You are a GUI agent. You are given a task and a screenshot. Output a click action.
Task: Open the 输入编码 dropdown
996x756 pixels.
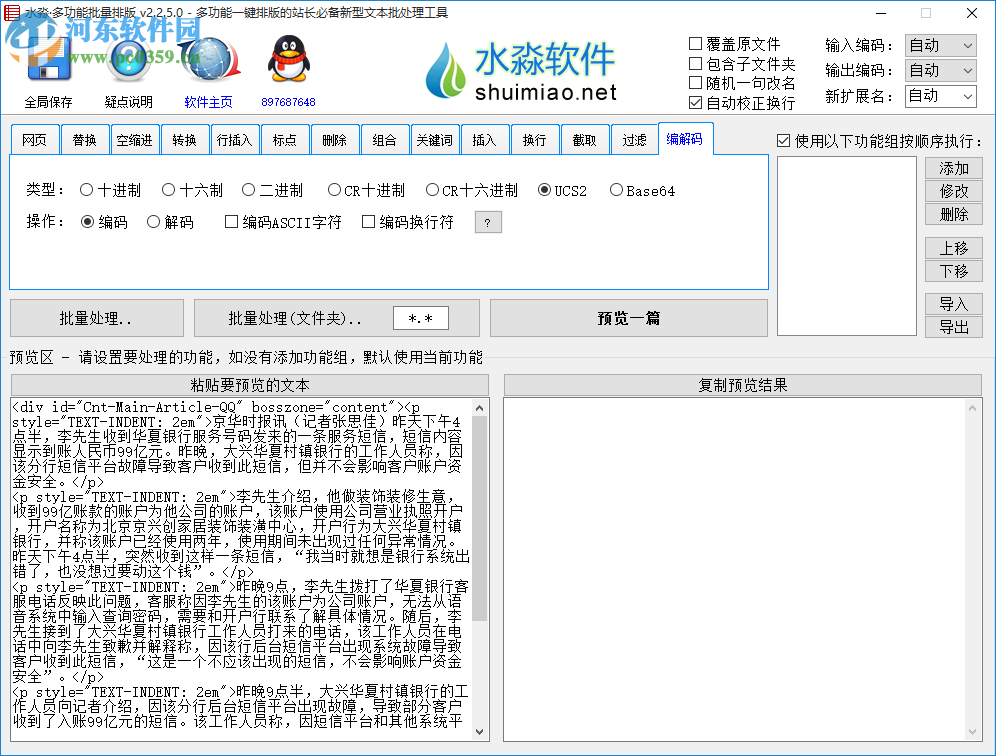tap(940, 45)
